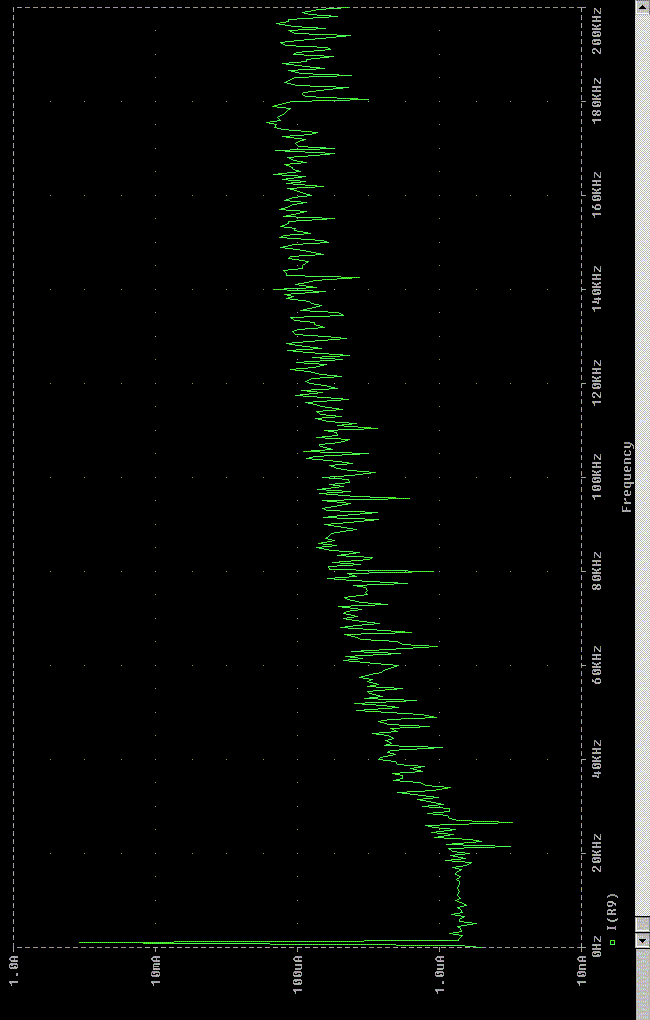
Task: Click the 80KHz frequency axis label
Action: tap(597, 571)
